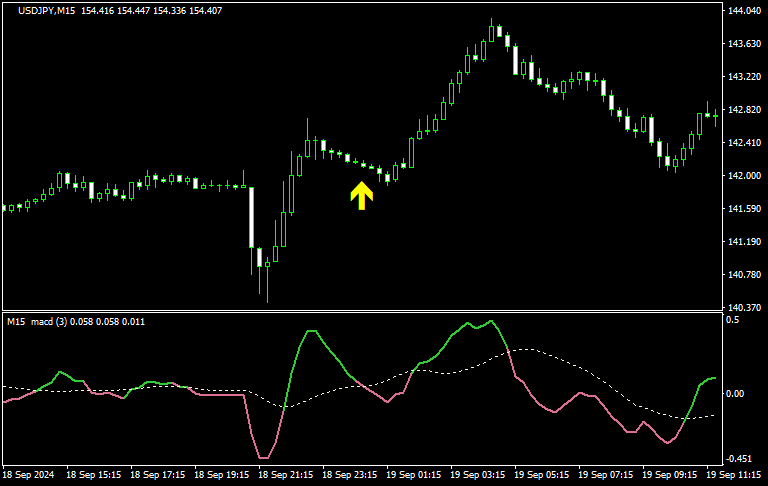The height and width of the screenshot is (486, 768).
Task: Select the 141.19 price scale value
Action: pyautogui.click(x=742, y=242)
